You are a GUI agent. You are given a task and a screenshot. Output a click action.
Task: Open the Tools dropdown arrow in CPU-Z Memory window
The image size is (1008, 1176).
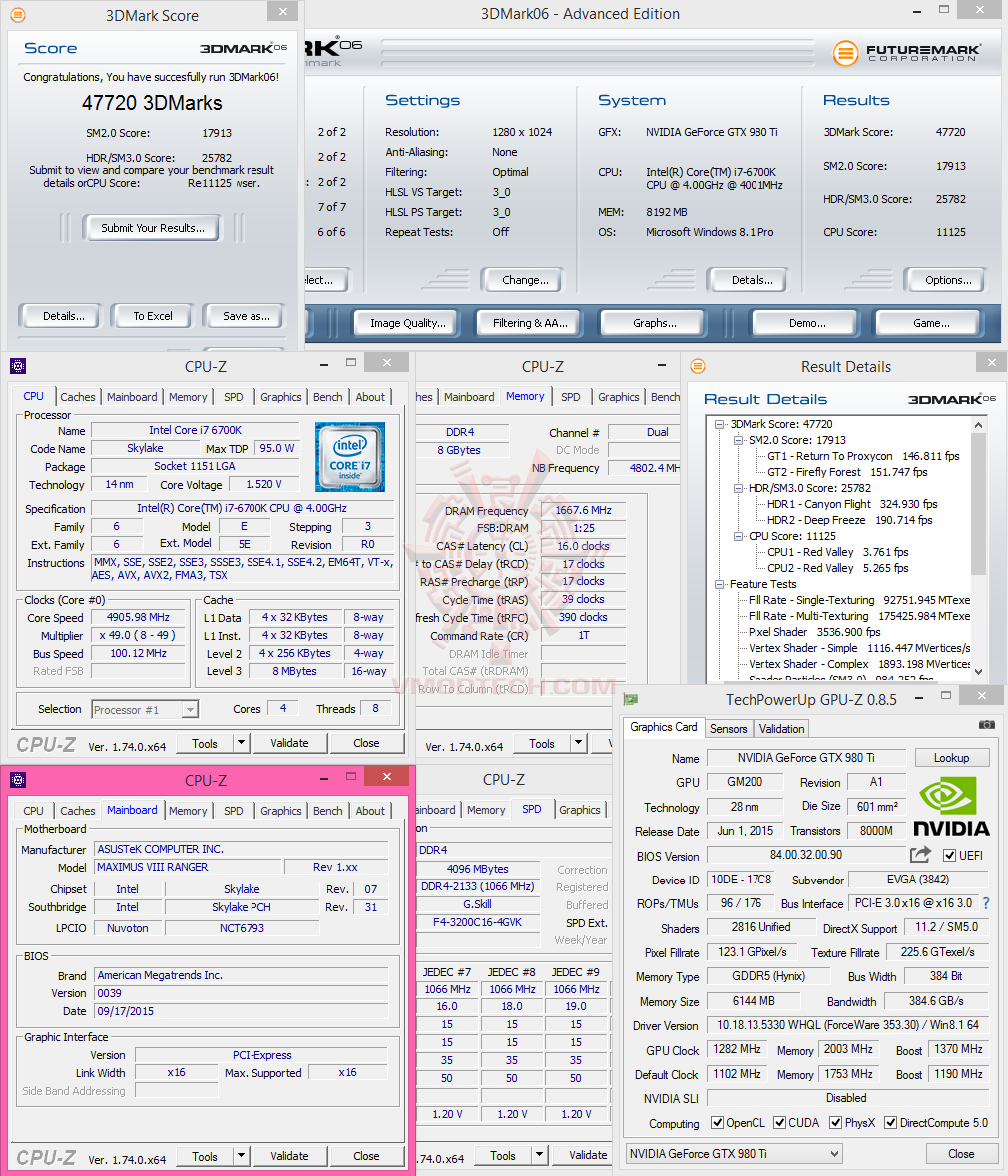[578, 743]
